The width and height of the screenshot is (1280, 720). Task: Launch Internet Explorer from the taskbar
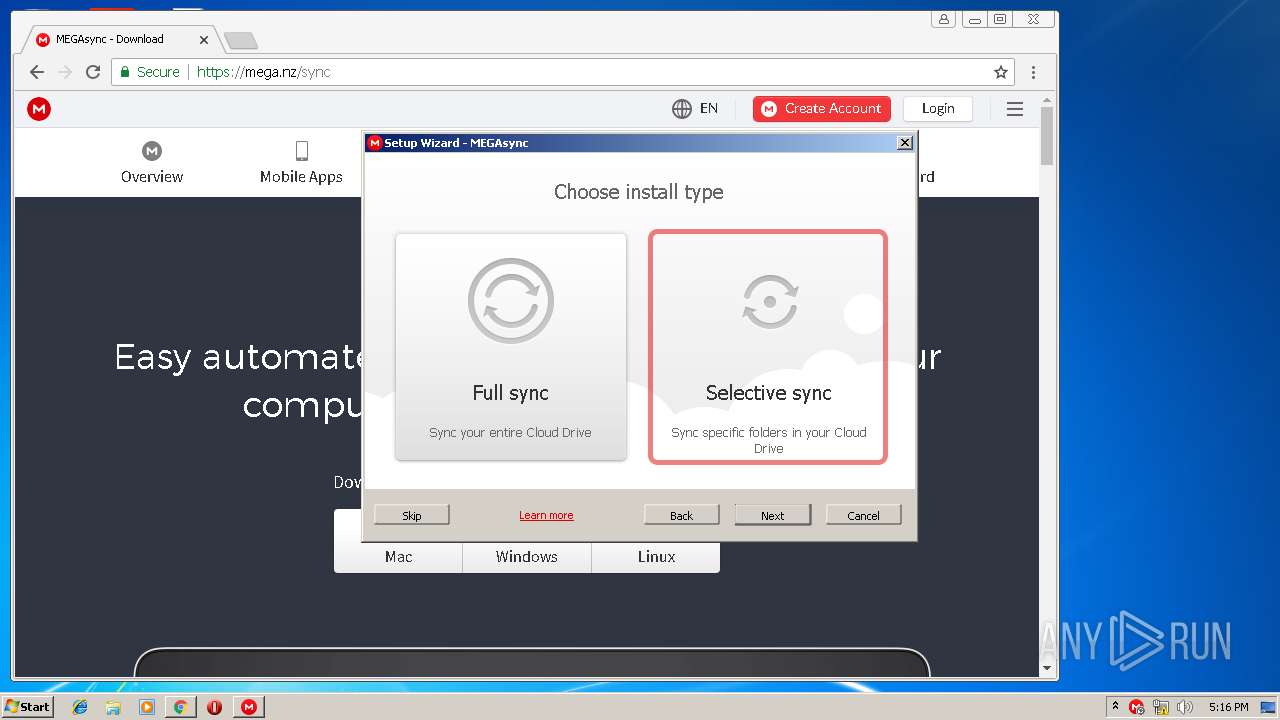[x=80, y=707]
